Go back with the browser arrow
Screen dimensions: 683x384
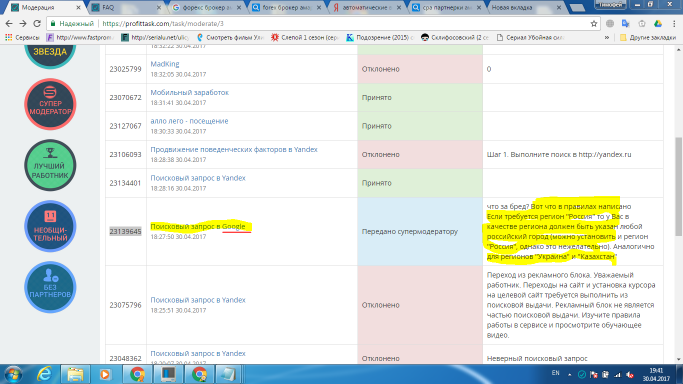coord(9,24)
